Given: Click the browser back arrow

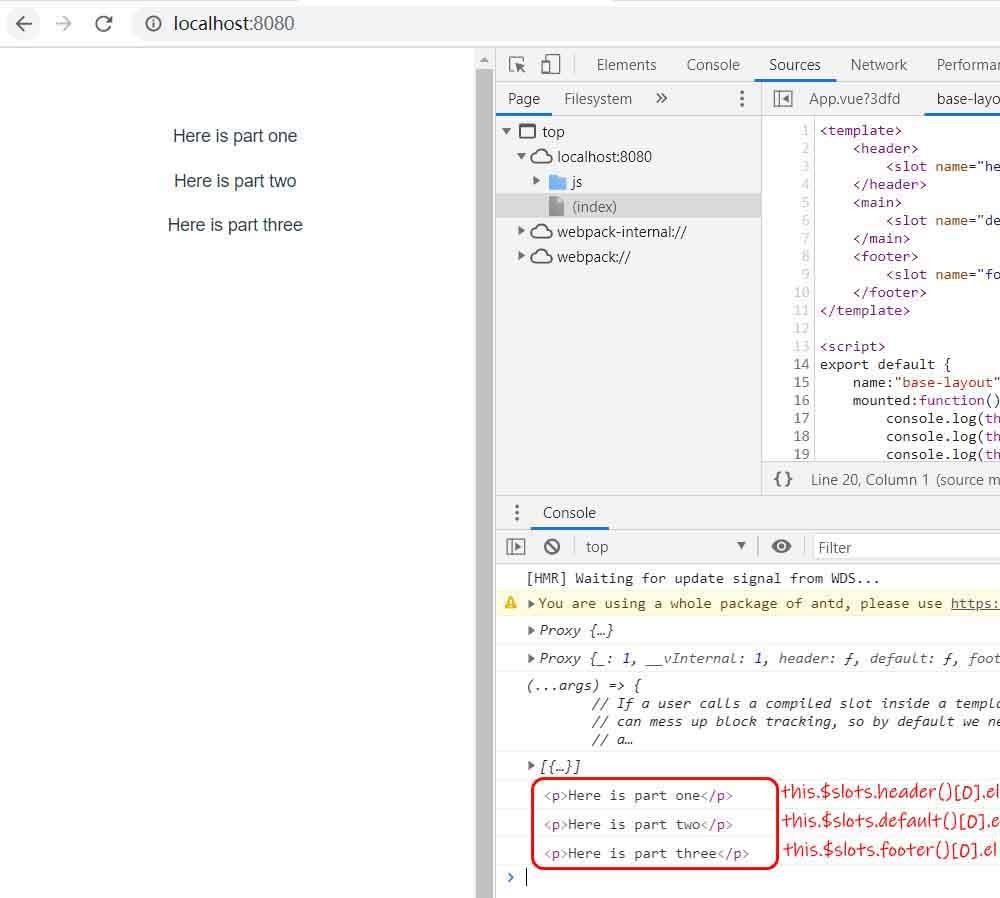Looking at the screenshot, I should pos(24,23).
